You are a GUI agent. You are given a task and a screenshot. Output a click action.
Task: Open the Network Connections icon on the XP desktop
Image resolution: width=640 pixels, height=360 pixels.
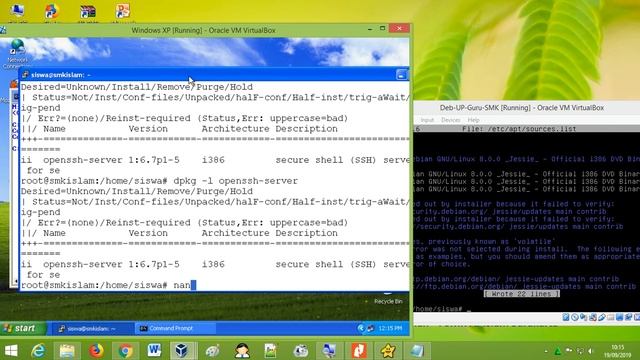18,53
